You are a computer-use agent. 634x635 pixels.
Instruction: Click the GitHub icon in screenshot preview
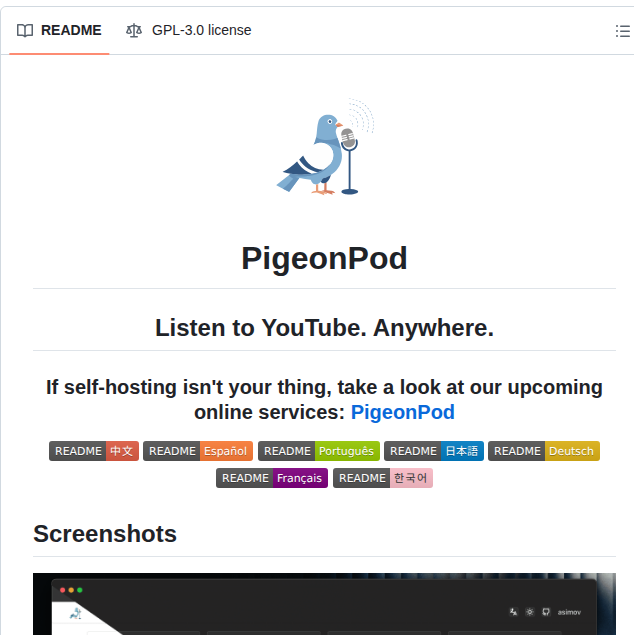tap(546, 612)
